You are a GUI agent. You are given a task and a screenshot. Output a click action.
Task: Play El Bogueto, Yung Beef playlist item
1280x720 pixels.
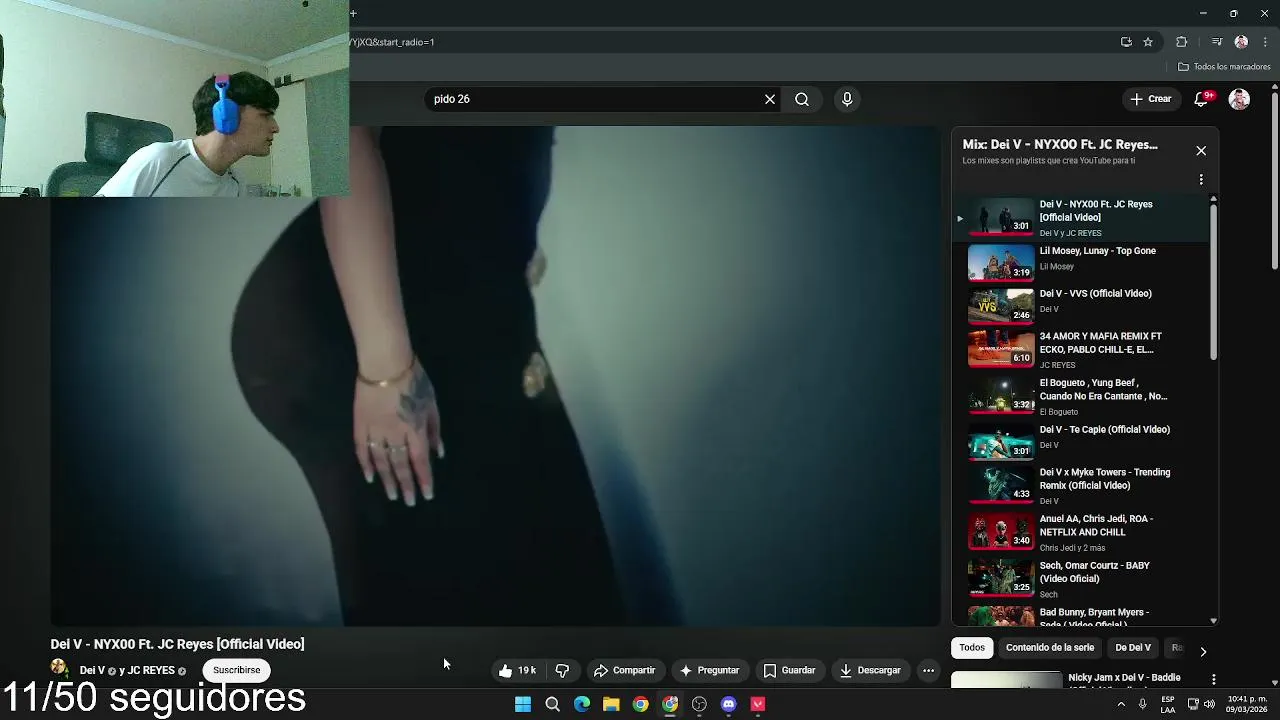pos(1080,397)
